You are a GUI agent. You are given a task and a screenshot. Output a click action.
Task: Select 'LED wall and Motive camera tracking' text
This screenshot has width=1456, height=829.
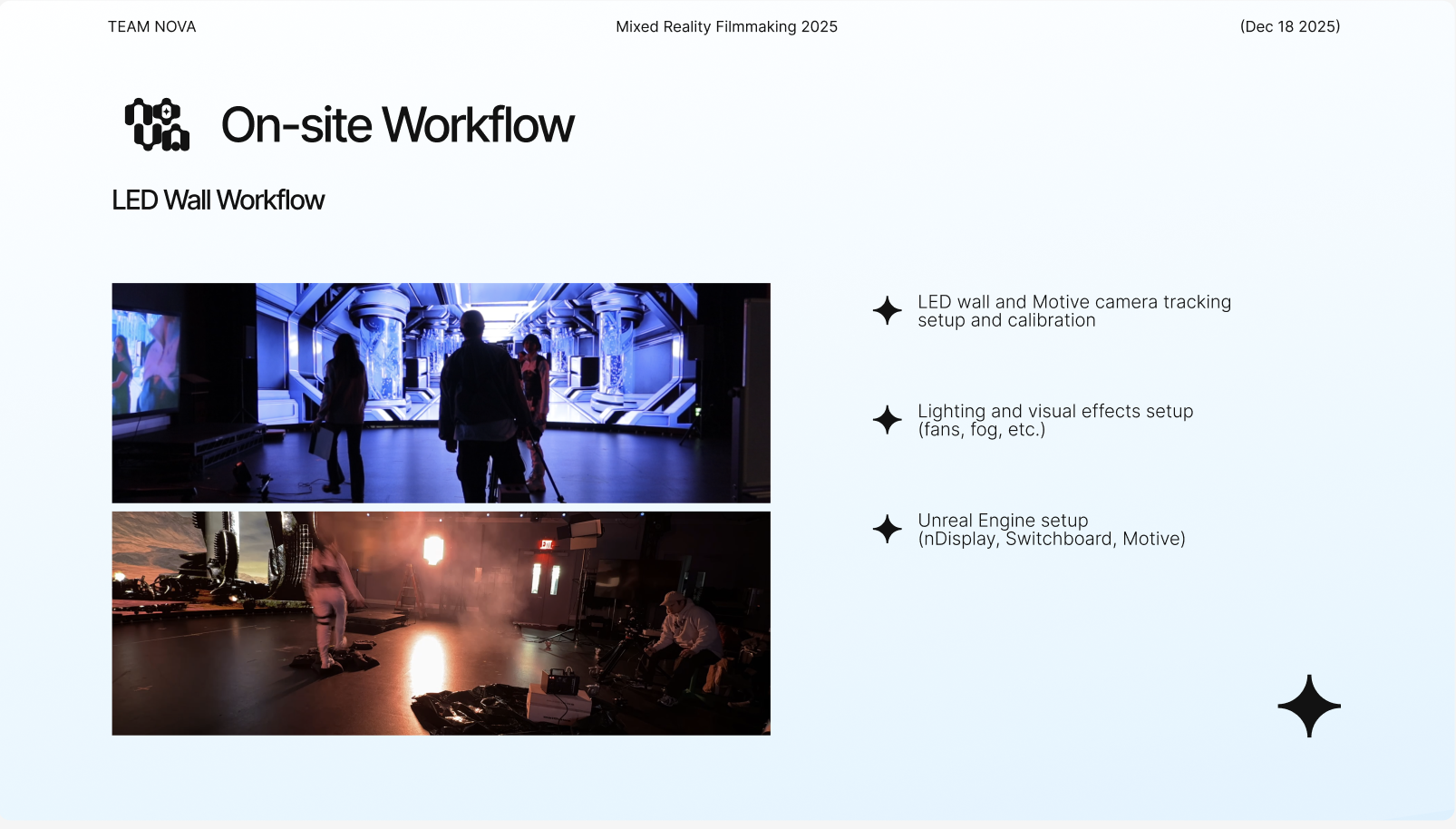[1074, 302]
